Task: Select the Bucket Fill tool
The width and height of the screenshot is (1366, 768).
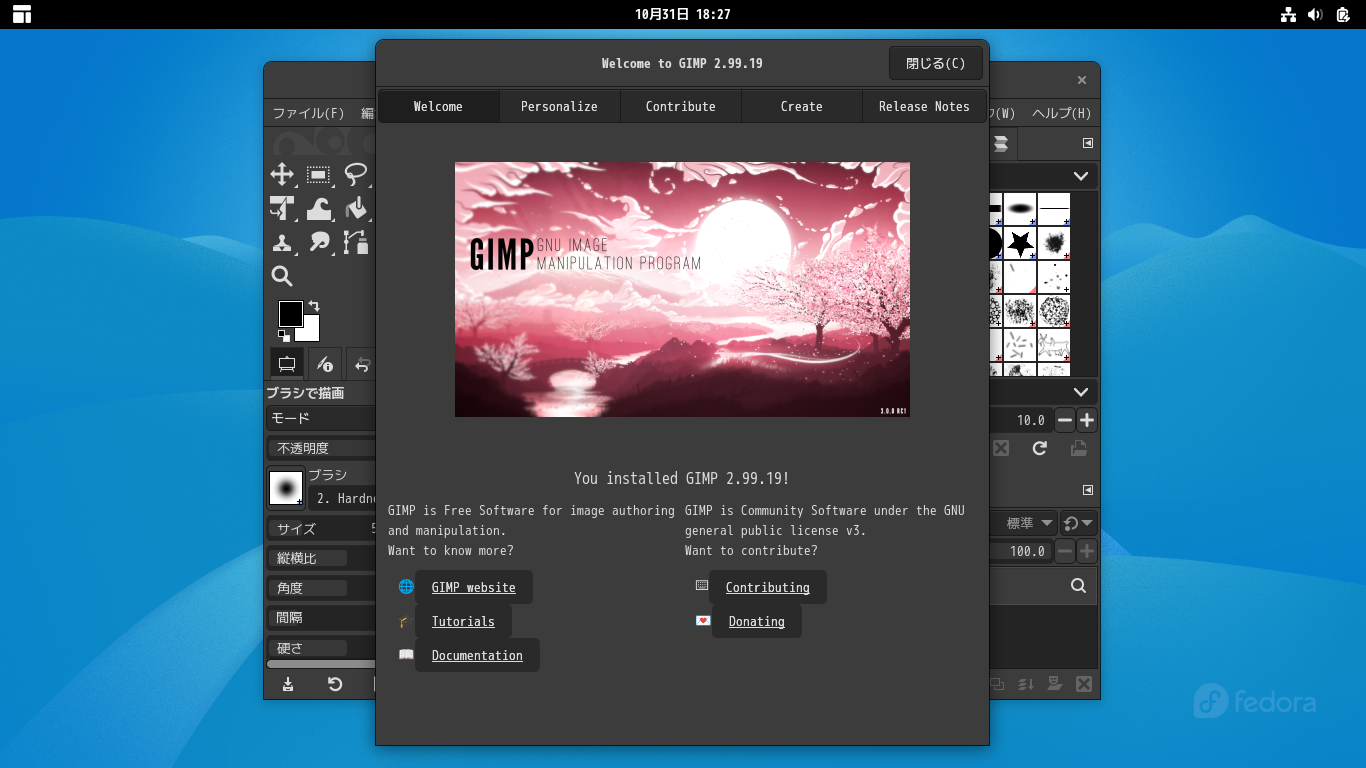Action: 355,208
